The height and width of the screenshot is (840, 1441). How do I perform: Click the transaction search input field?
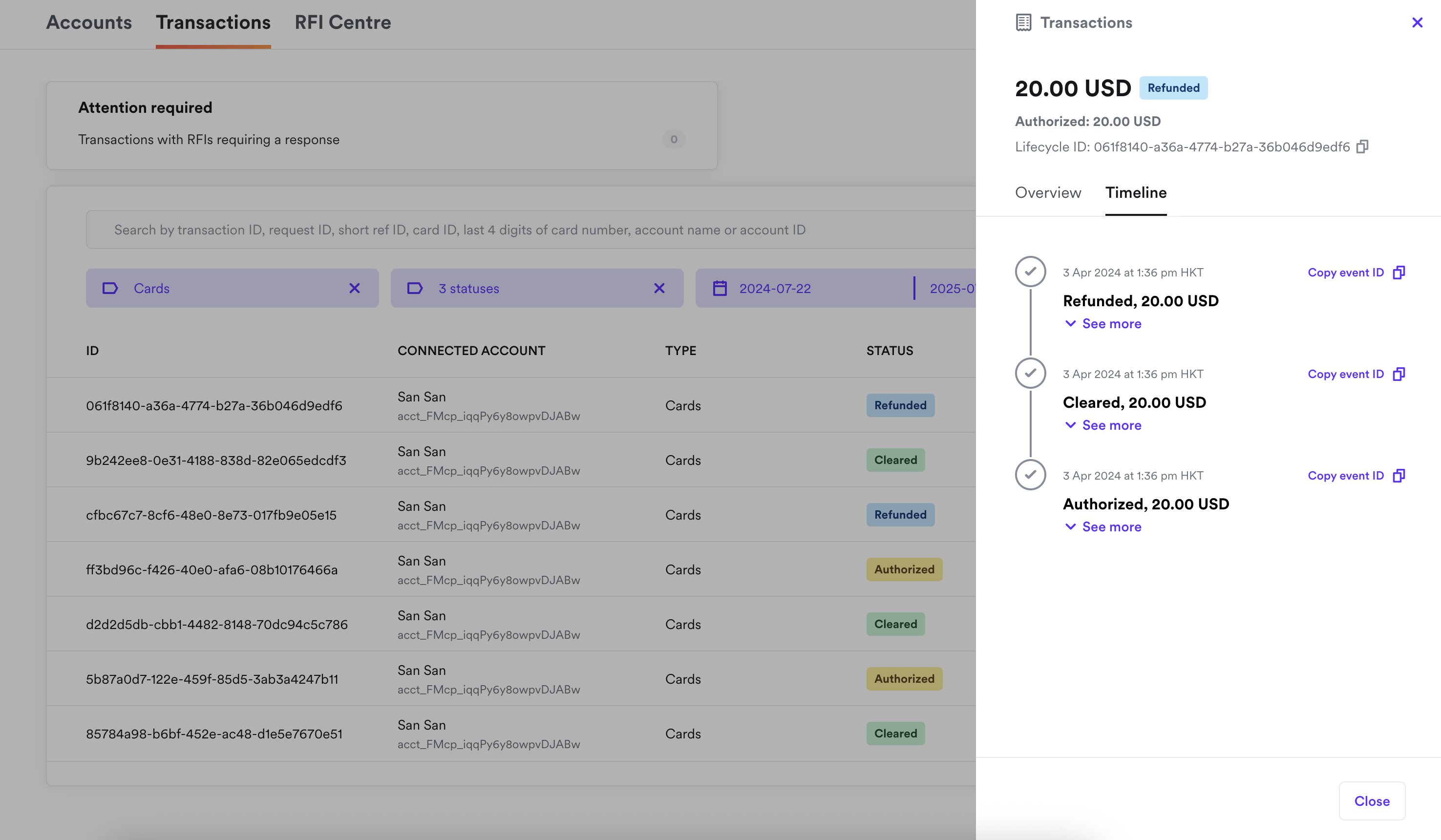pyautogui.click(x=515, y=230)
